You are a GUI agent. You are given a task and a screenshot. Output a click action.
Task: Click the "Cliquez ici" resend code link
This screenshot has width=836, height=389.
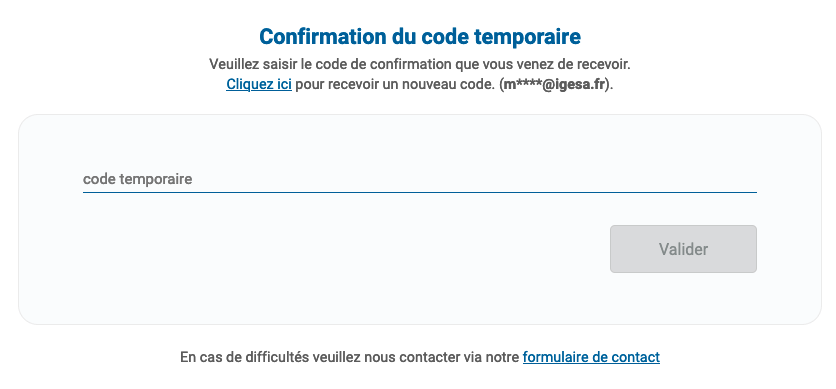pos(259,84)
